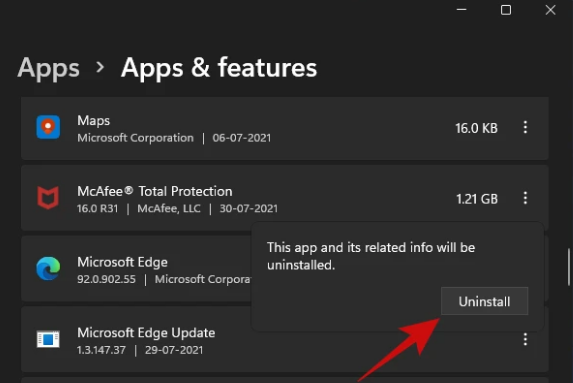Click the Microsoft Edge logo icon
This screenshot has height=383, width=573.
pyautogui.click(x=48, y=269)
